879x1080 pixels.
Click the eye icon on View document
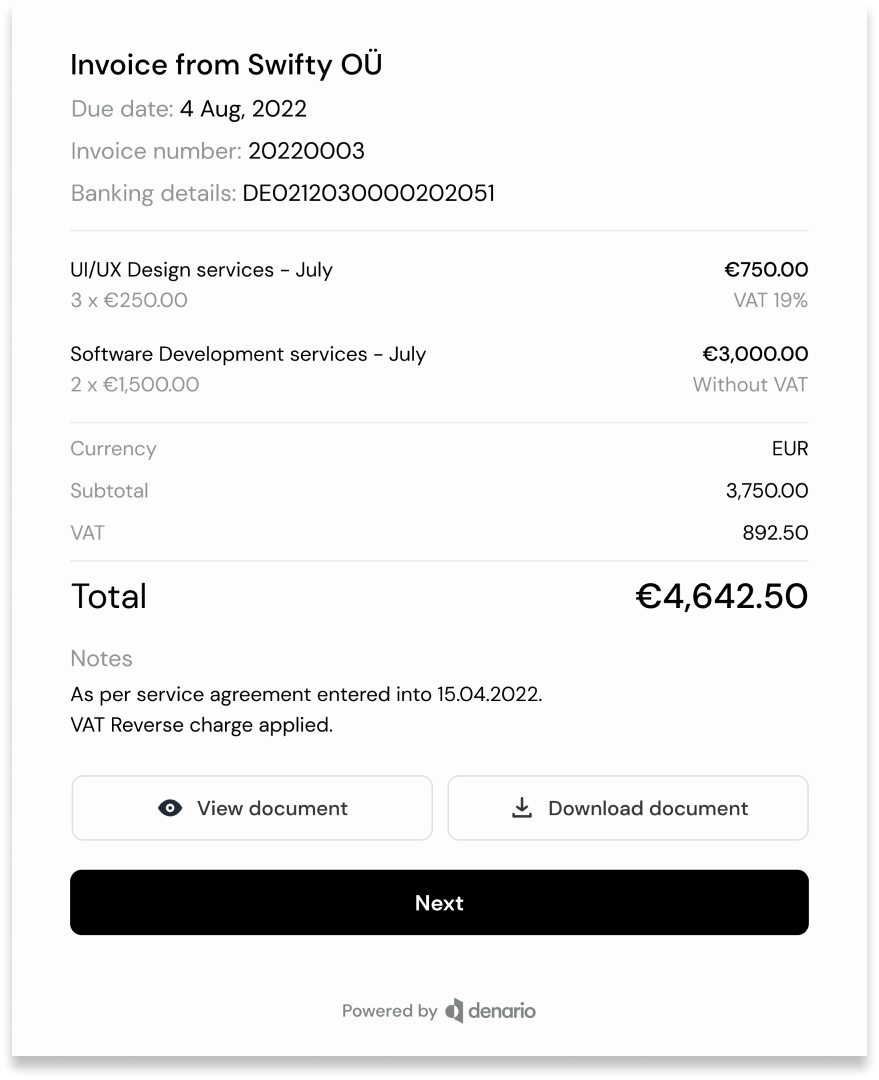click(x=170, y=808)
